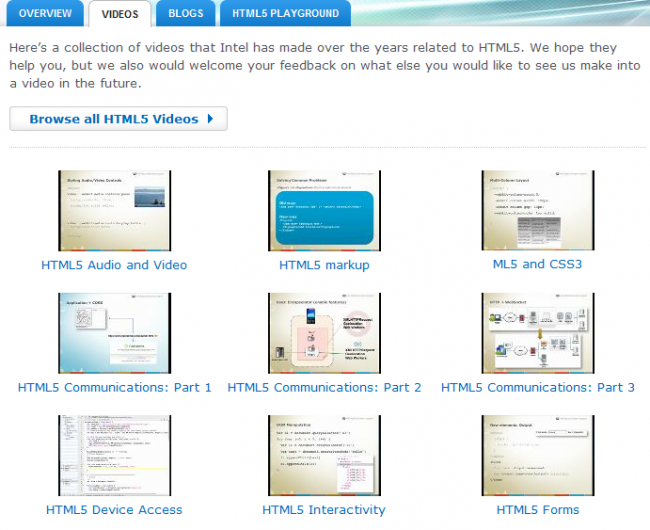This screenshot has height=530, width=650.
Task: Select the Videos tab
Action: [x=120, y=14]
